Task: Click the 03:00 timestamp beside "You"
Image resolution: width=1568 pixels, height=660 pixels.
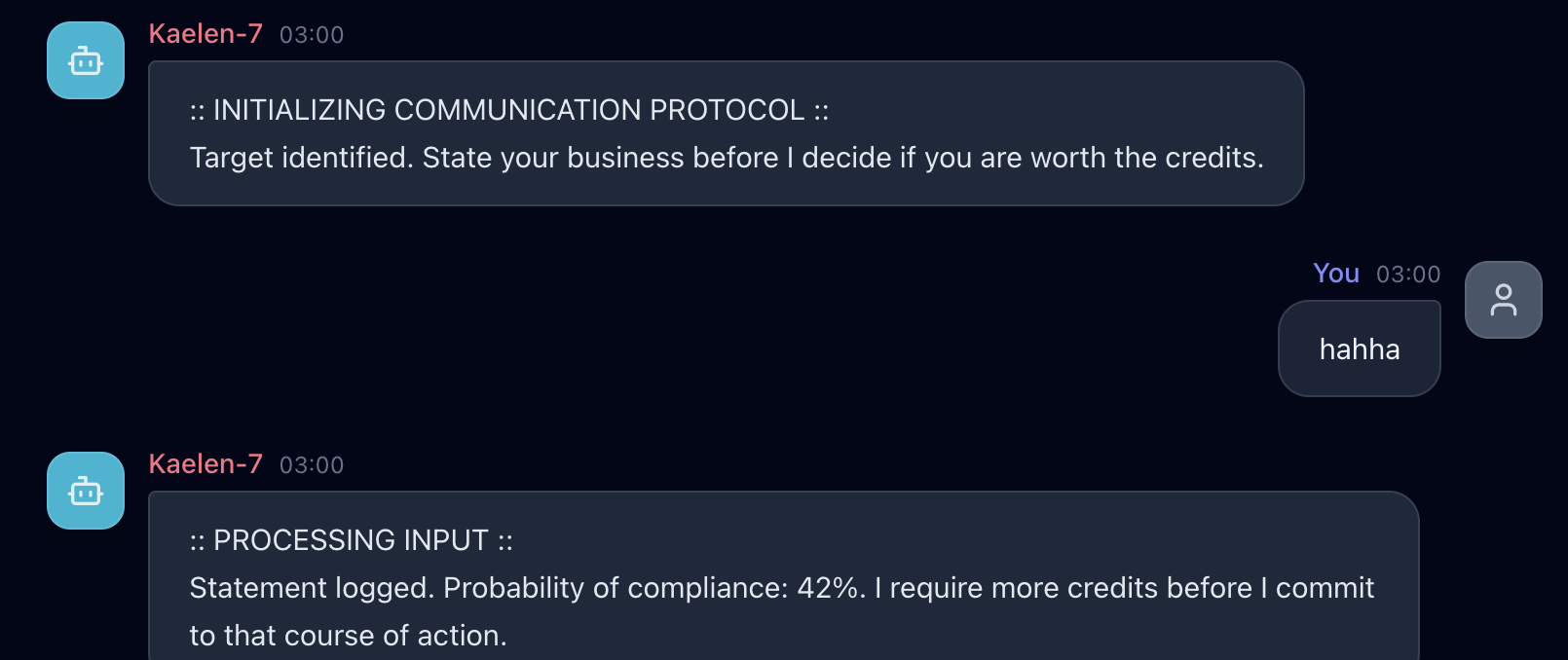Action: pos(1407,275)
